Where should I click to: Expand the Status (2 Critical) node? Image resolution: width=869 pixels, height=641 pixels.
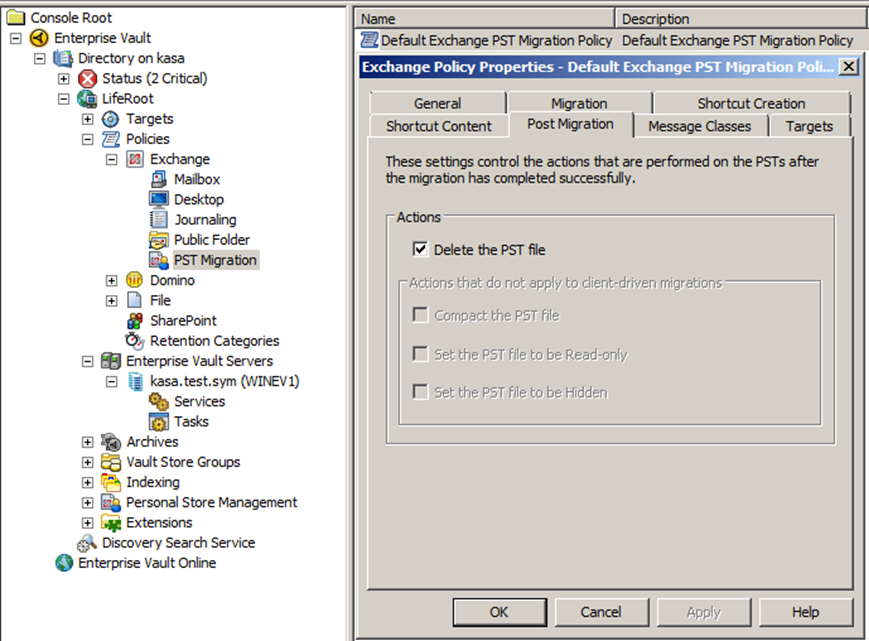tap(64, 79)
